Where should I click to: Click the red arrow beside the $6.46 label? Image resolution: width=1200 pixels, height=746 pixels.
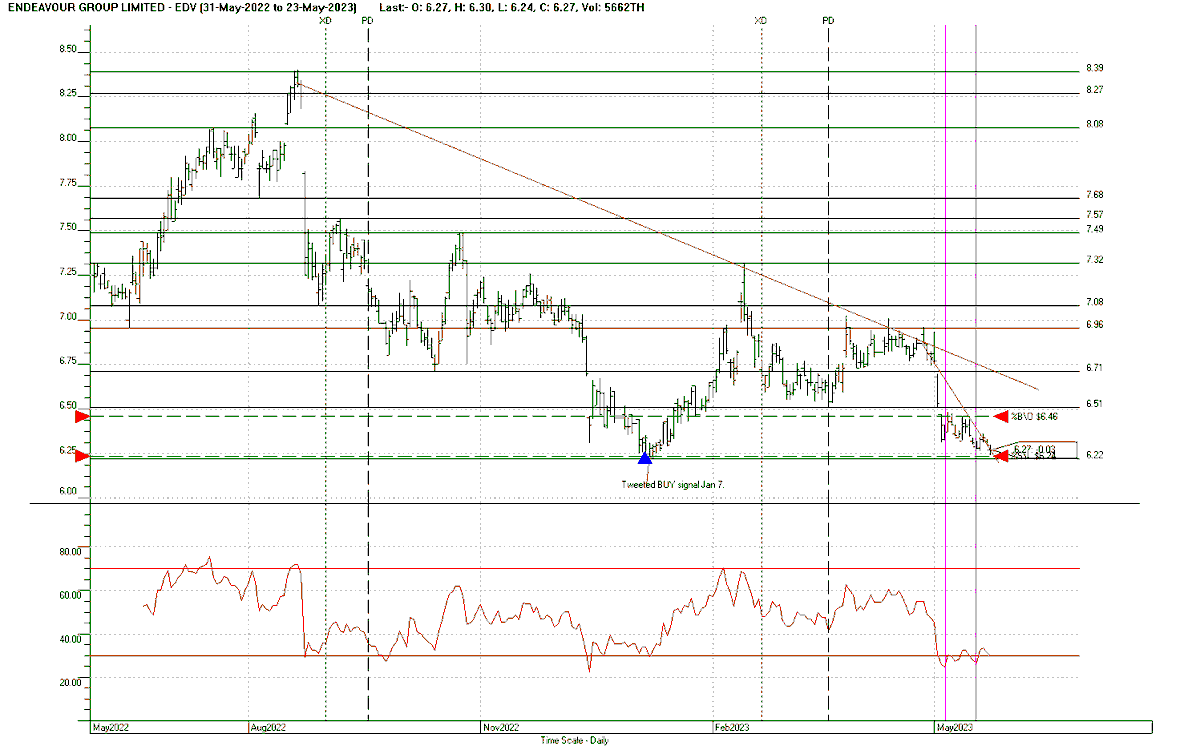coord(1001,416)
